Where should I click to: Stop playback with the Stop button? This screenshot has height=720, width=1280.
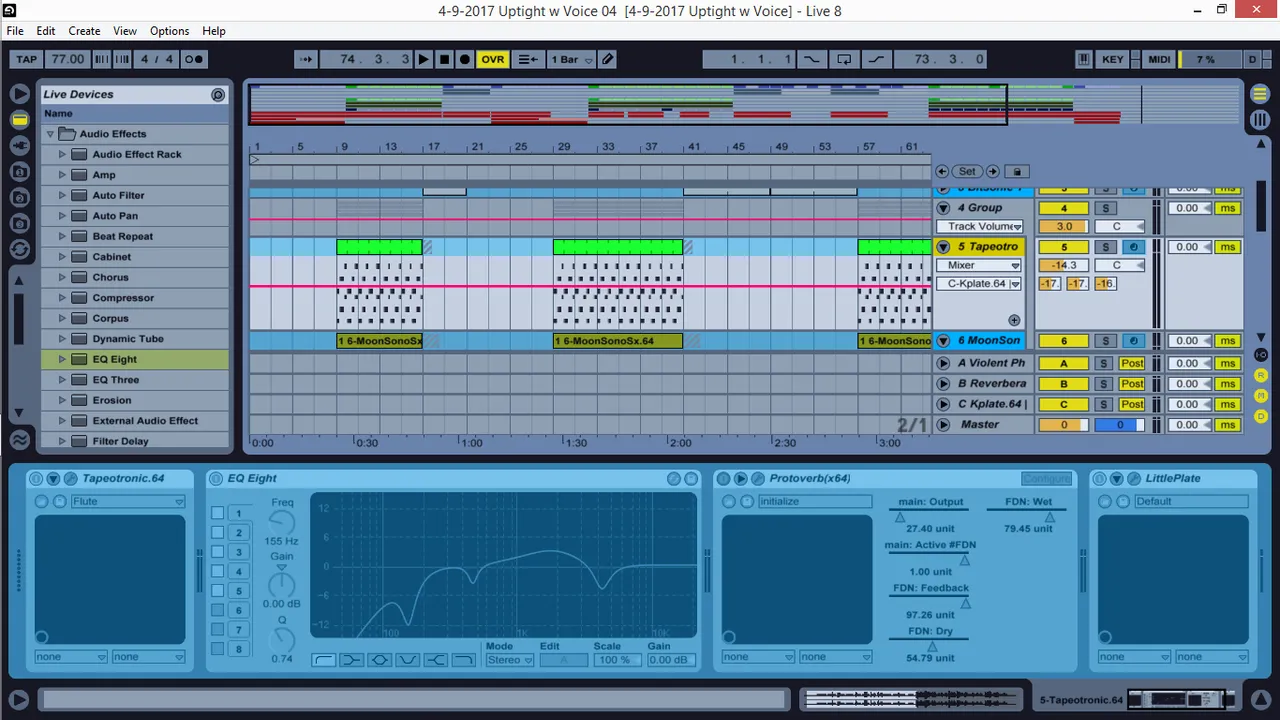tap(444, 59)
